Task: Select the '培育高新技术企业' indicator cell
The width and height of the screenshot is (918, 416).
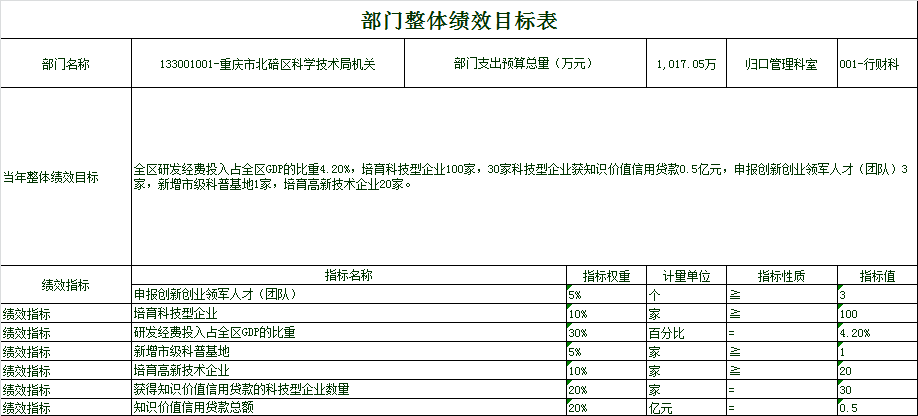Action: (349, 370)
